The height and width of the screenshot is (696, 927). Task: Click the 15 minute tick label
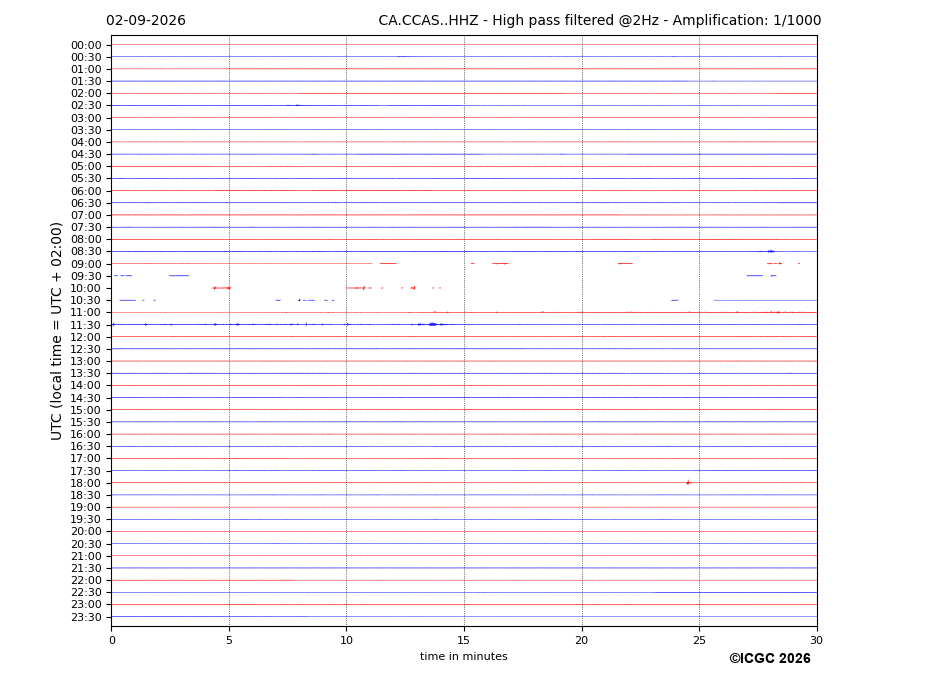click(x=464, y=640)
